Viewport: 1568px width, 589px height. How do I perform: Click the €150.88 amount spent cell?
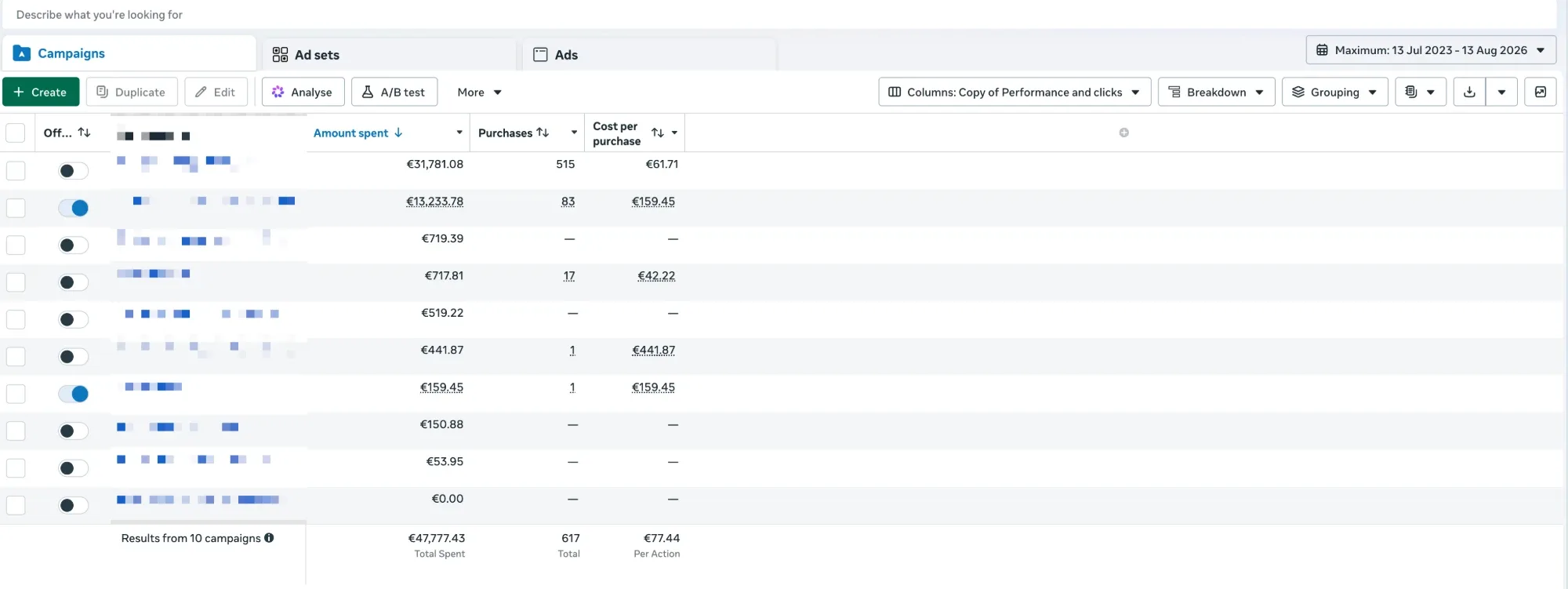[x=441, y=424]
